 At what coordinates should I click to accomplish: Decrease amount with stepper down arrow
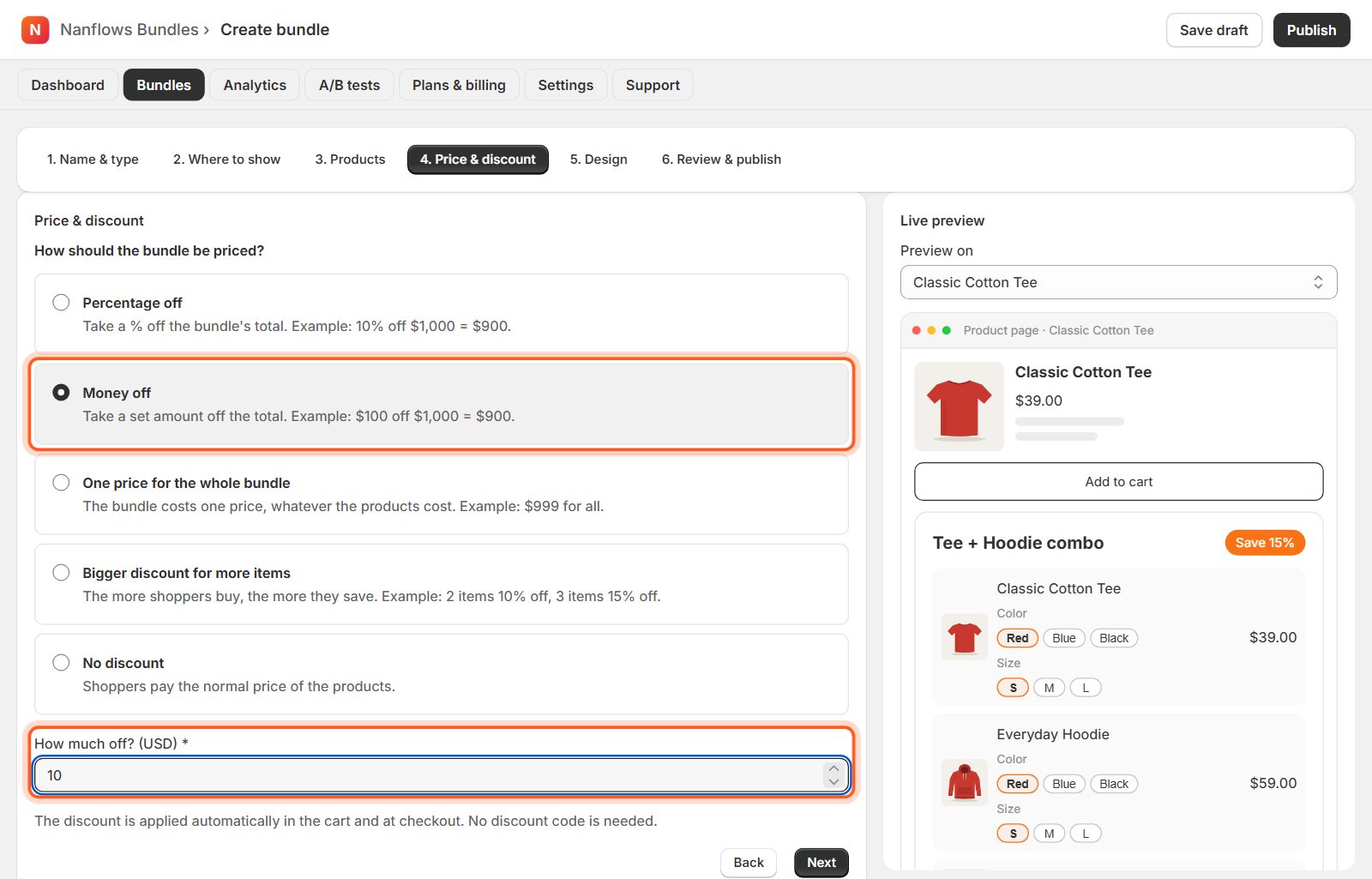[x=833, y=781]
